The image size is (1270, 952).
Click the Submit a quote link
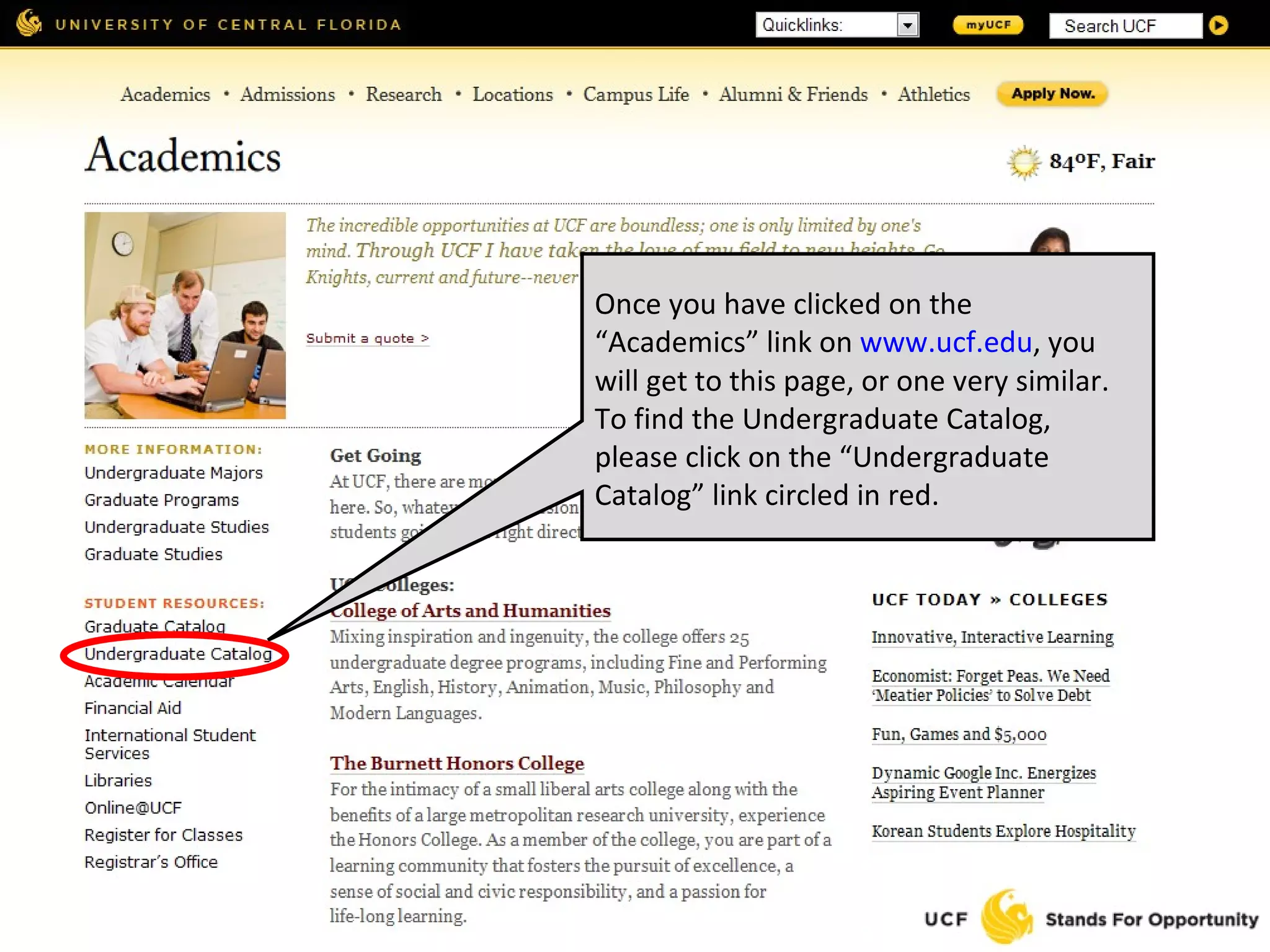click(368, 338)
